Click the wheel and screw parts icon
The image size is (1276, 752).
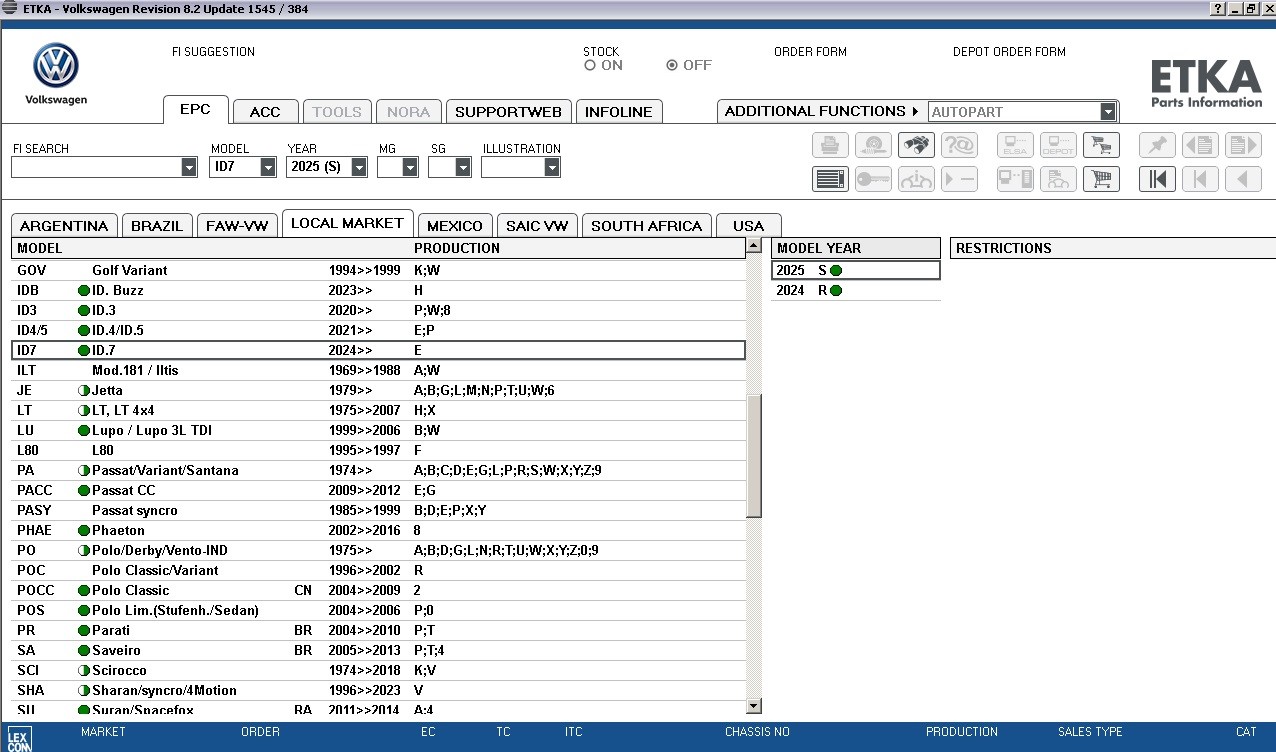[873, 146]
